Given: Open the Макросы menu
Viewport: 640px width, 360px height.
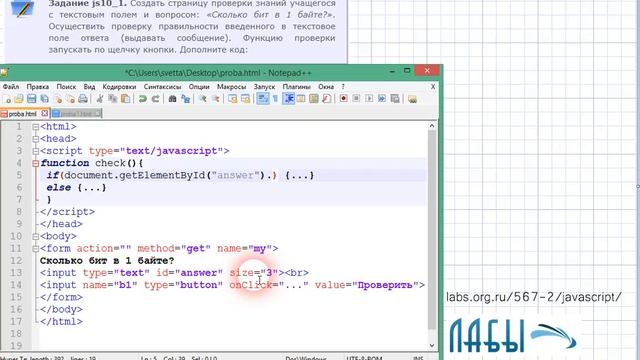Looking at the screenshot, I should (231, 87).
